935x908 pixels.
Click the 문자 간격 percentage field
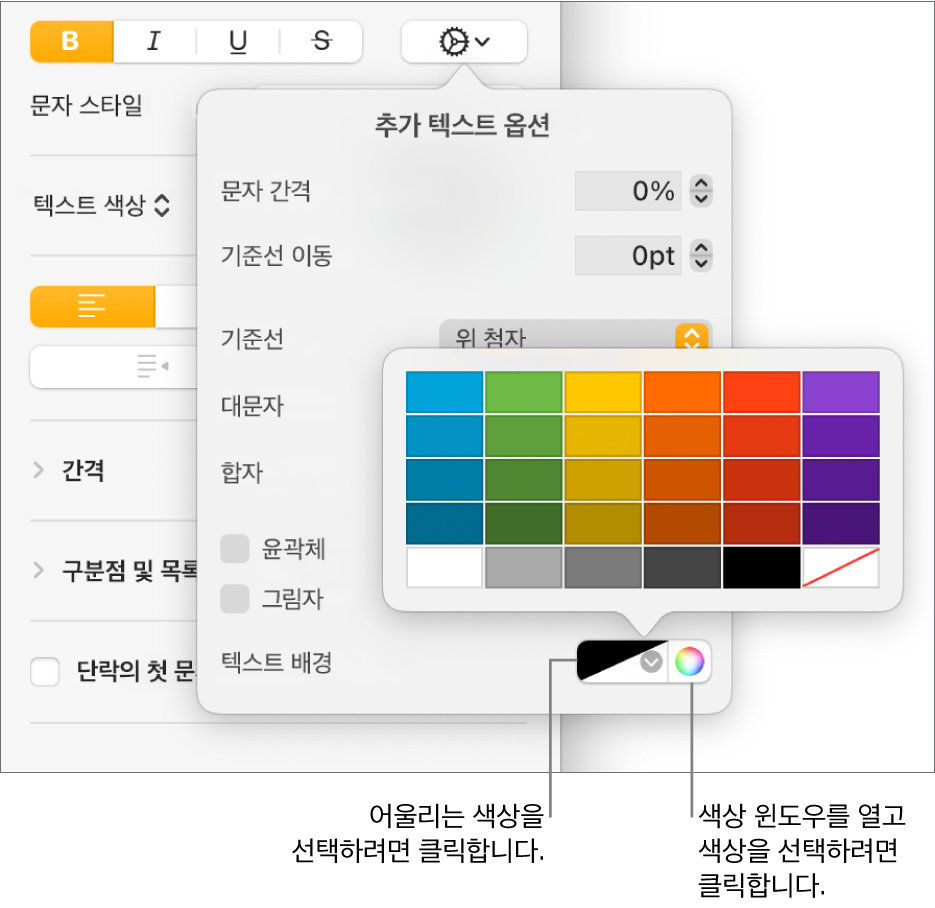click(628, 191)
